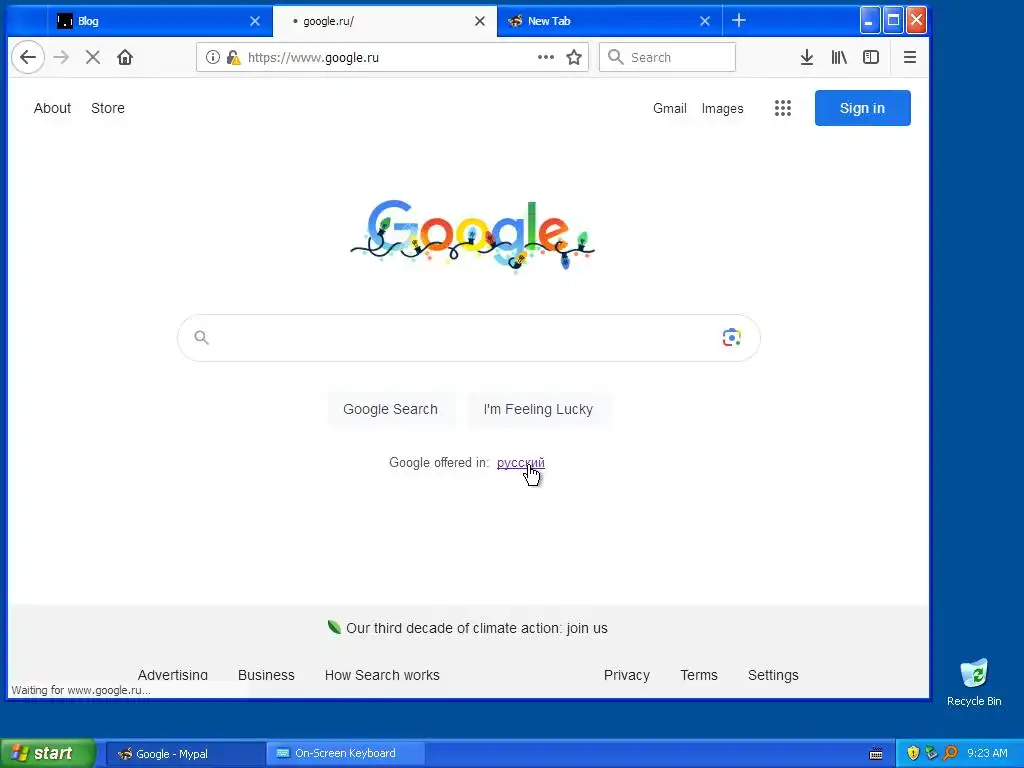Switch to the Blog tab

tap(157, 21)
